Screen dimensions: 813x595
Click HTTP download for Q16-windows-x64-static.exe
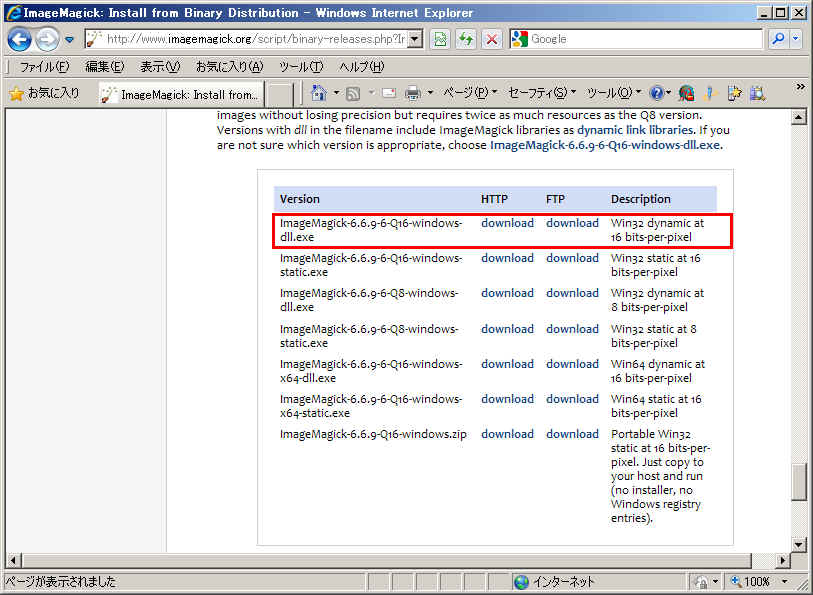point(507,399)
